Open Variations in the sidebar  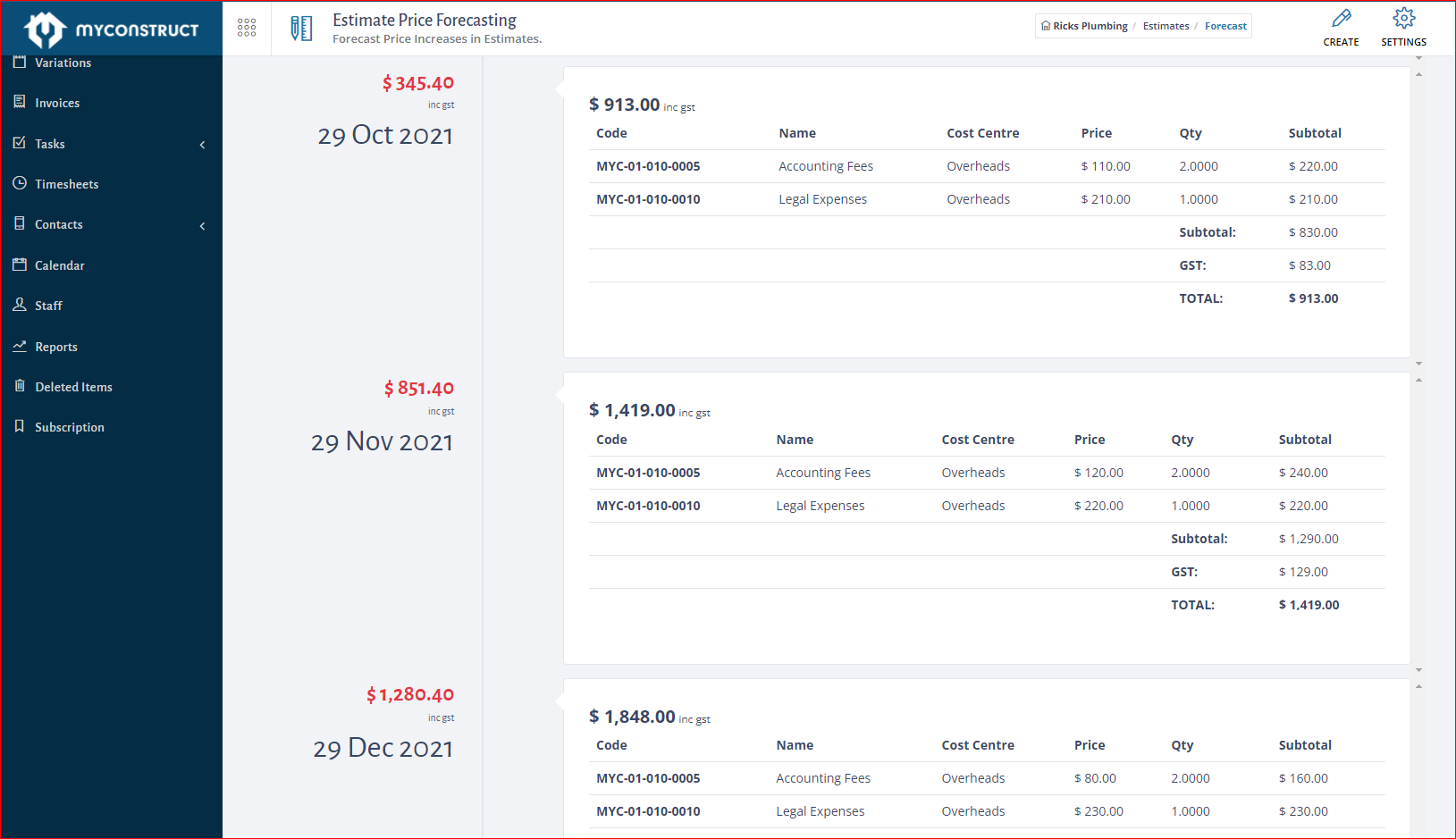tap(63, 63)
